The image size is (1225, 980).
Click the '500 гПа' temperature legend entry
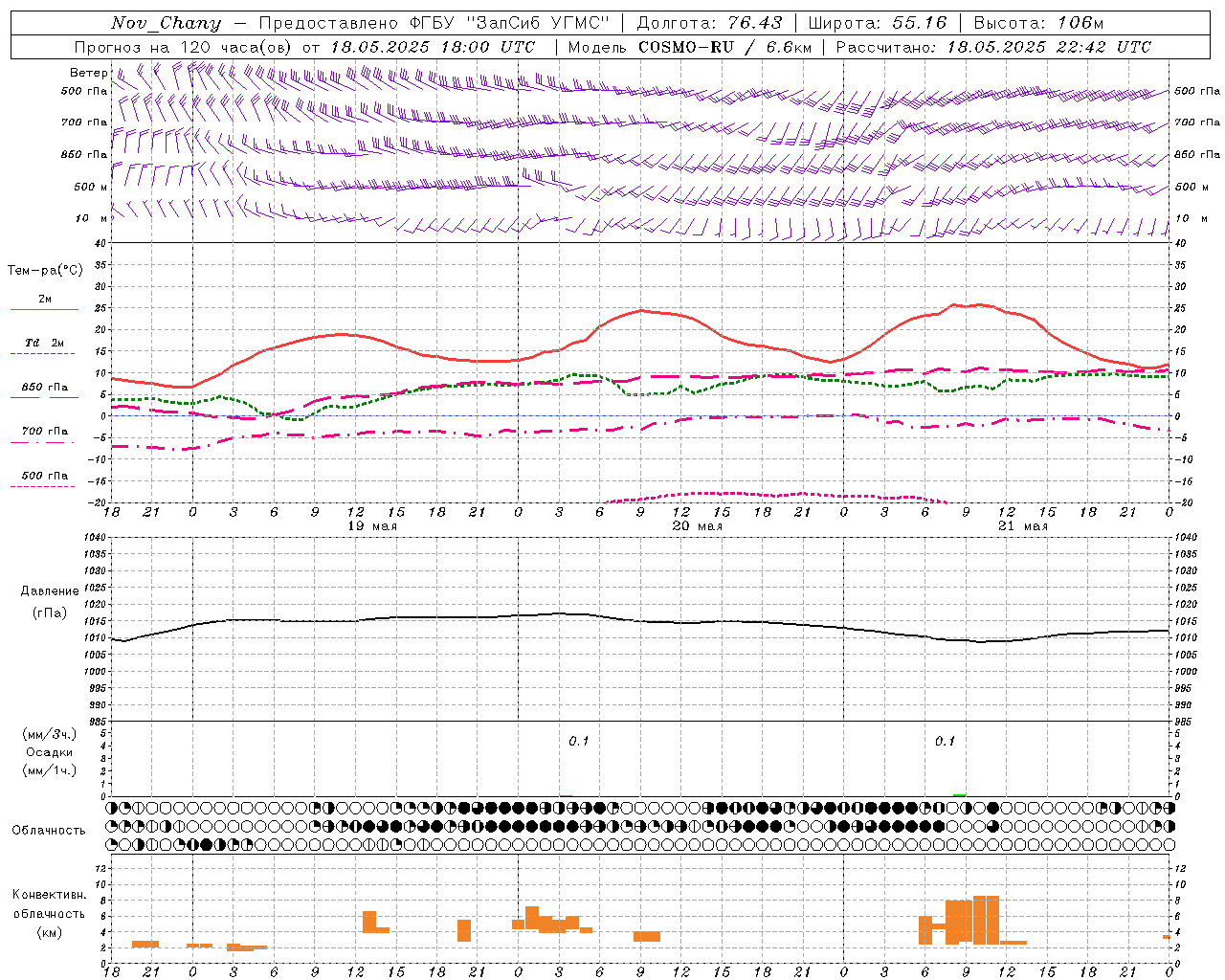click(x=45, y=476)
